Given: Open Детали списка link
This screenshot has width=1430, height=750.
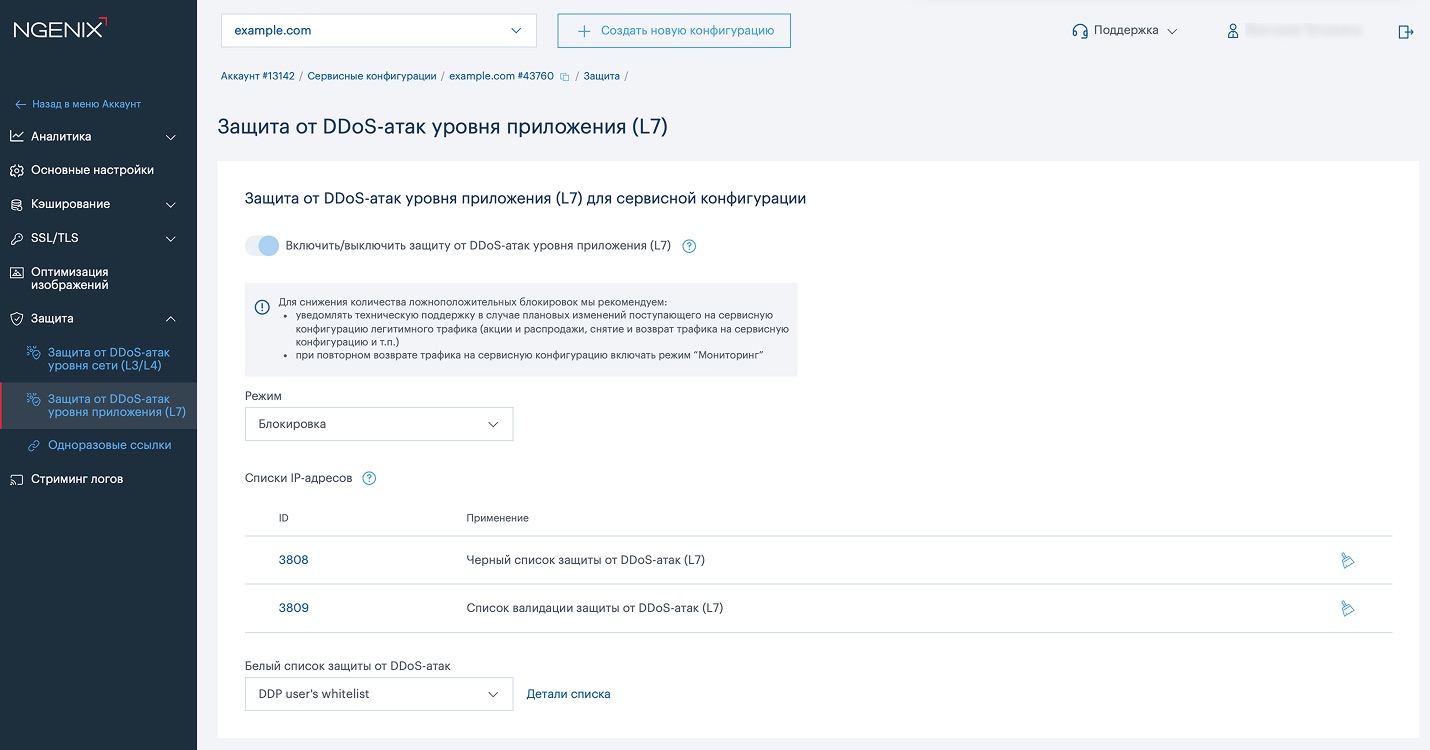Looking at the screenshot, I should pyautogui.click(x=568, y=694).
